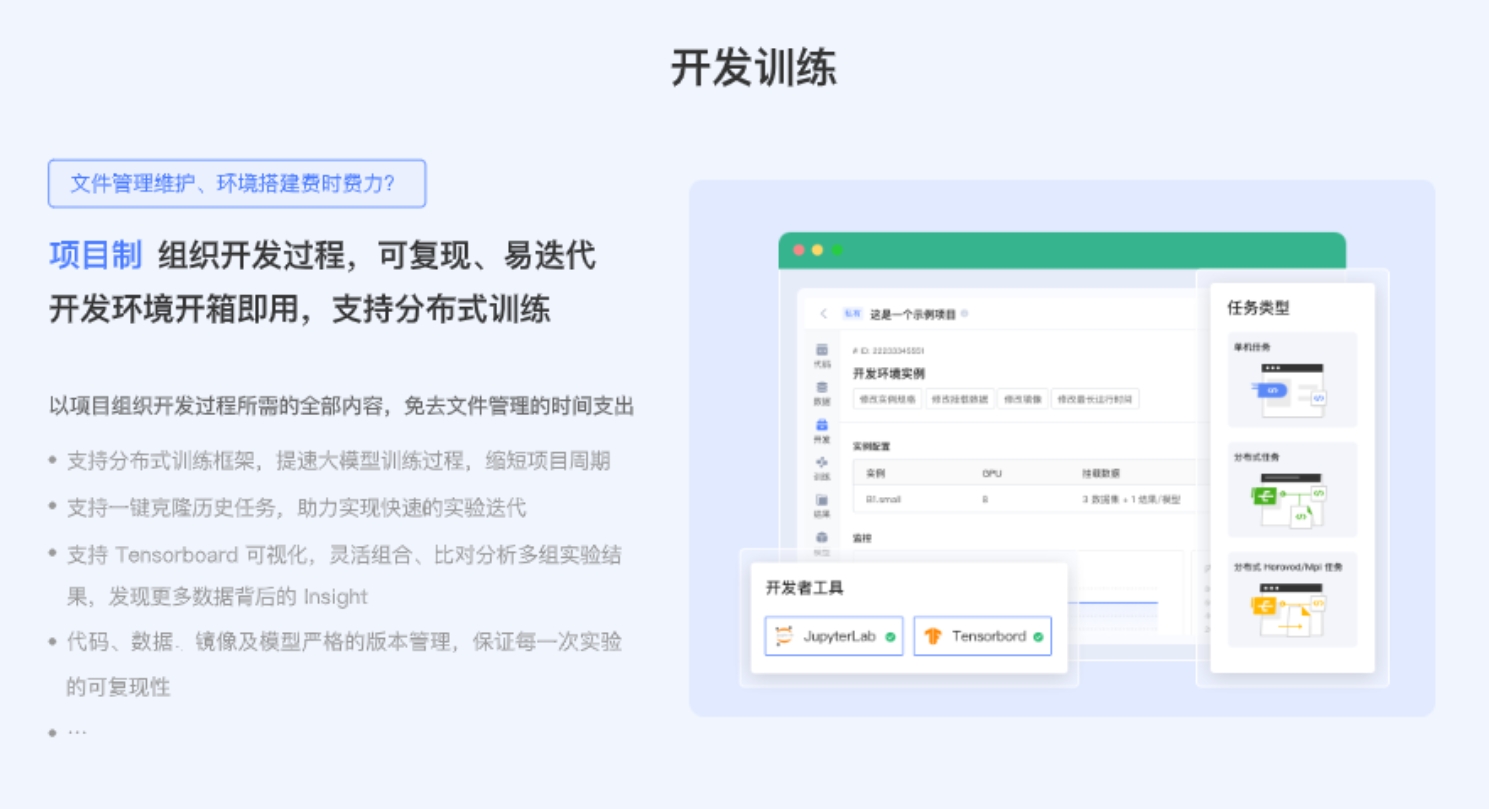The image size is (1489, 809).
Task: Click the 文件管理维护、环境搭建费时费力? box
Action: 237,184
